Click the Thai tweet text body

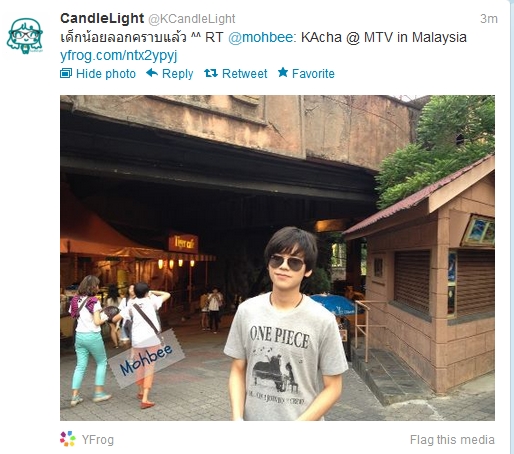coord(123,37)
